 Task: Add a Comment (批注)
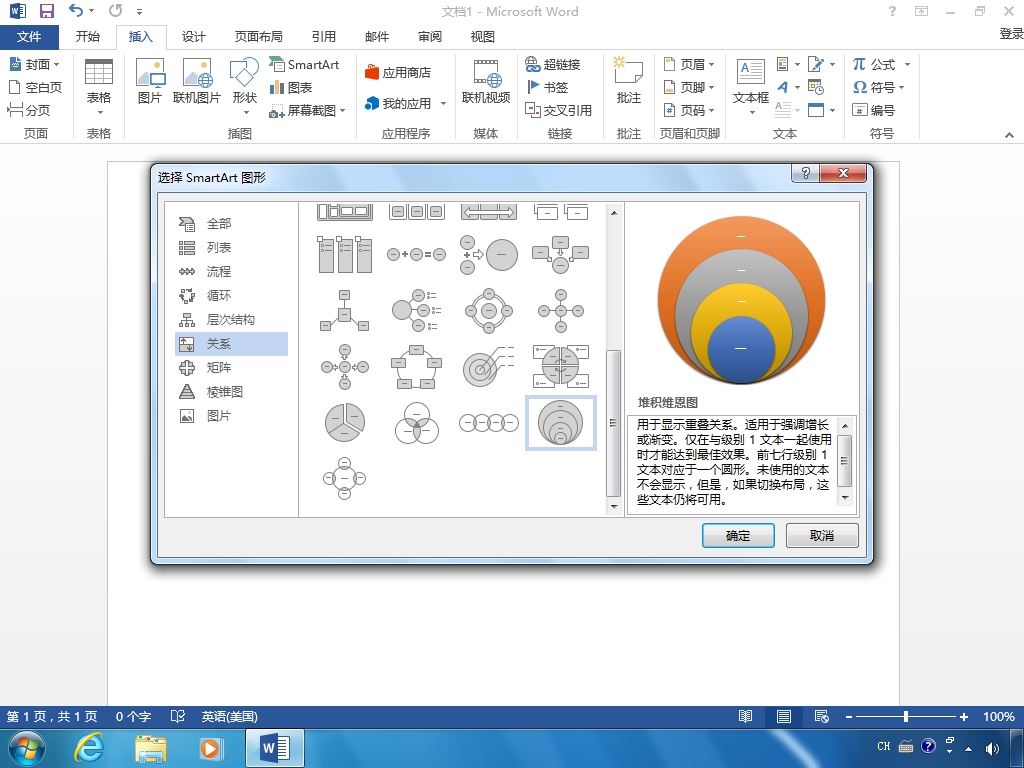[x=628, y=81]
